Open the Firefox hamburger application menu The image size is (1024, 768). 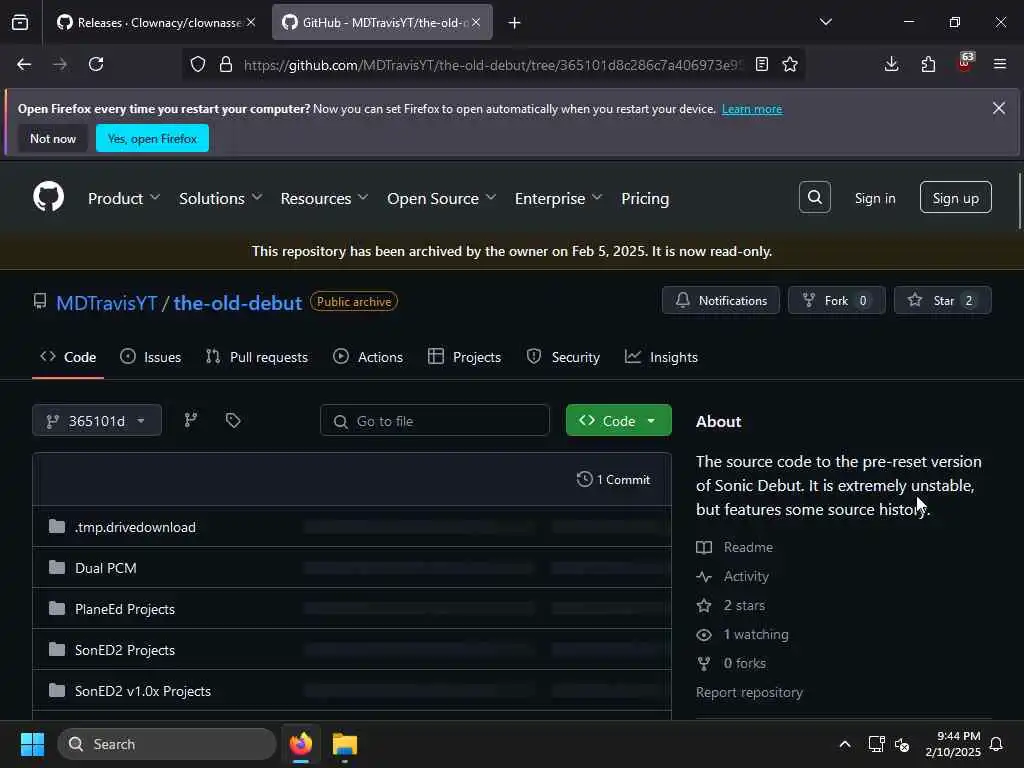click(999, 64)
